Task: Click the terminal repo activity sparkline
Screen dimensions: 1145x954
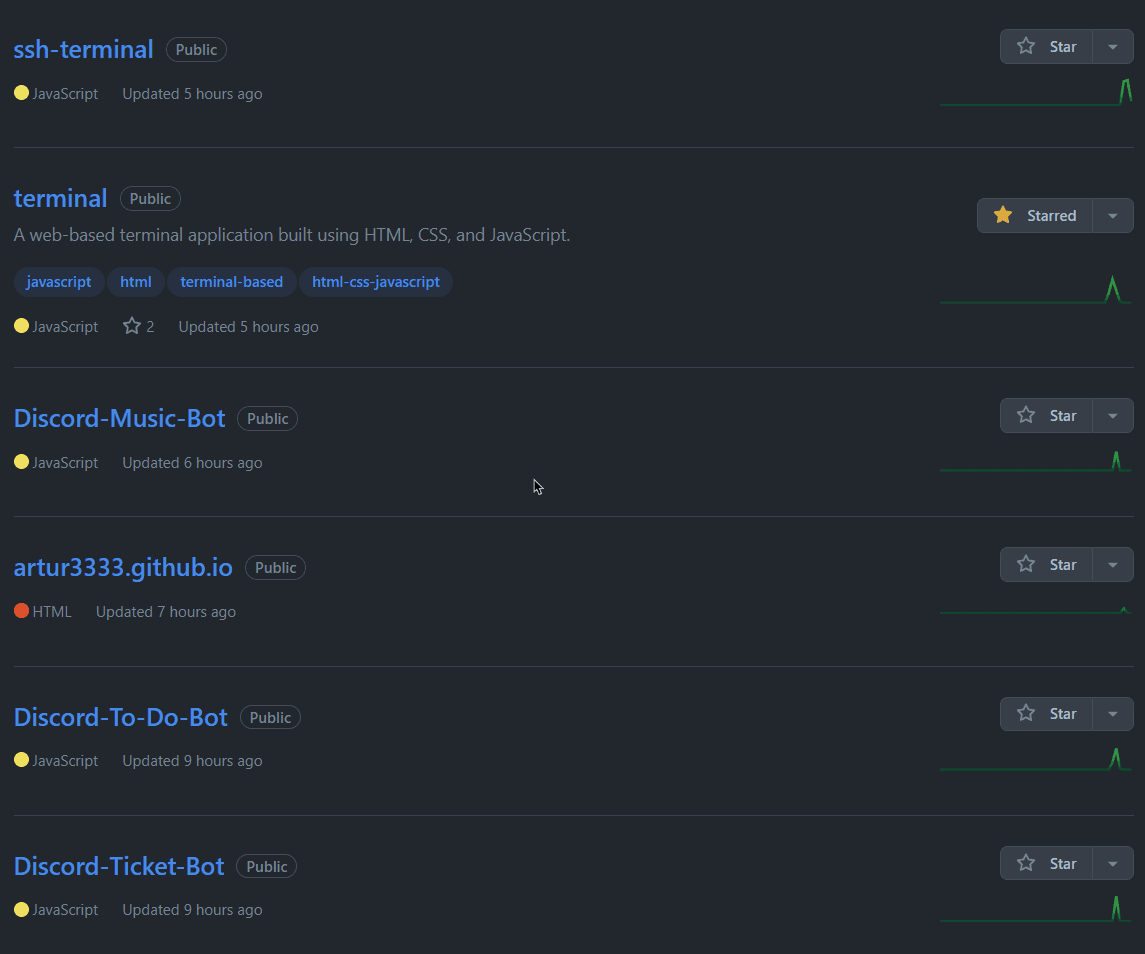Action: [x=1035, y=291]
